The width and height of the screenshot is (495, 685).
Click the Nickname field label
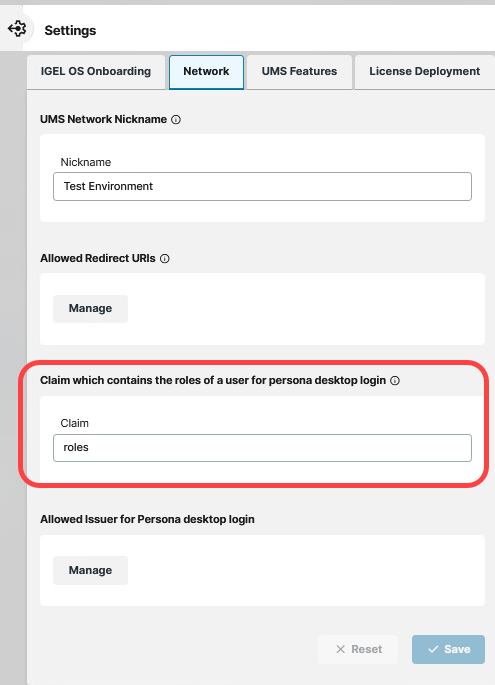[x=86, y=162]
